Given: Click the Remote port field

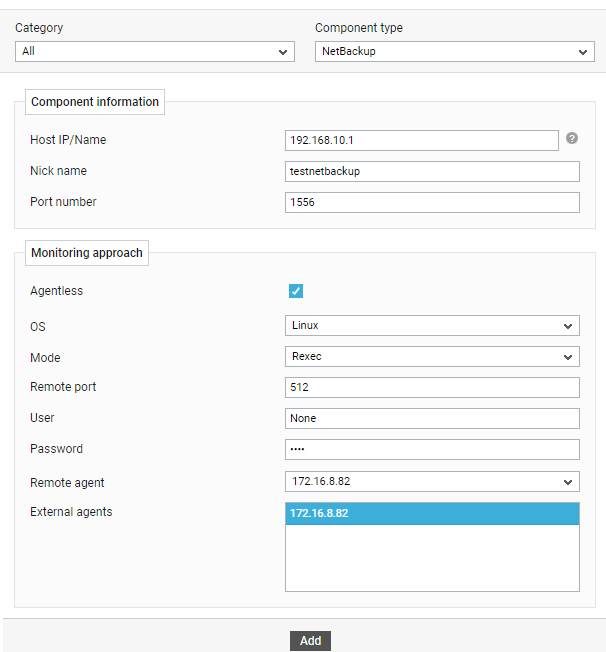Looking at the screenshot, I should (x=432, y=388).
